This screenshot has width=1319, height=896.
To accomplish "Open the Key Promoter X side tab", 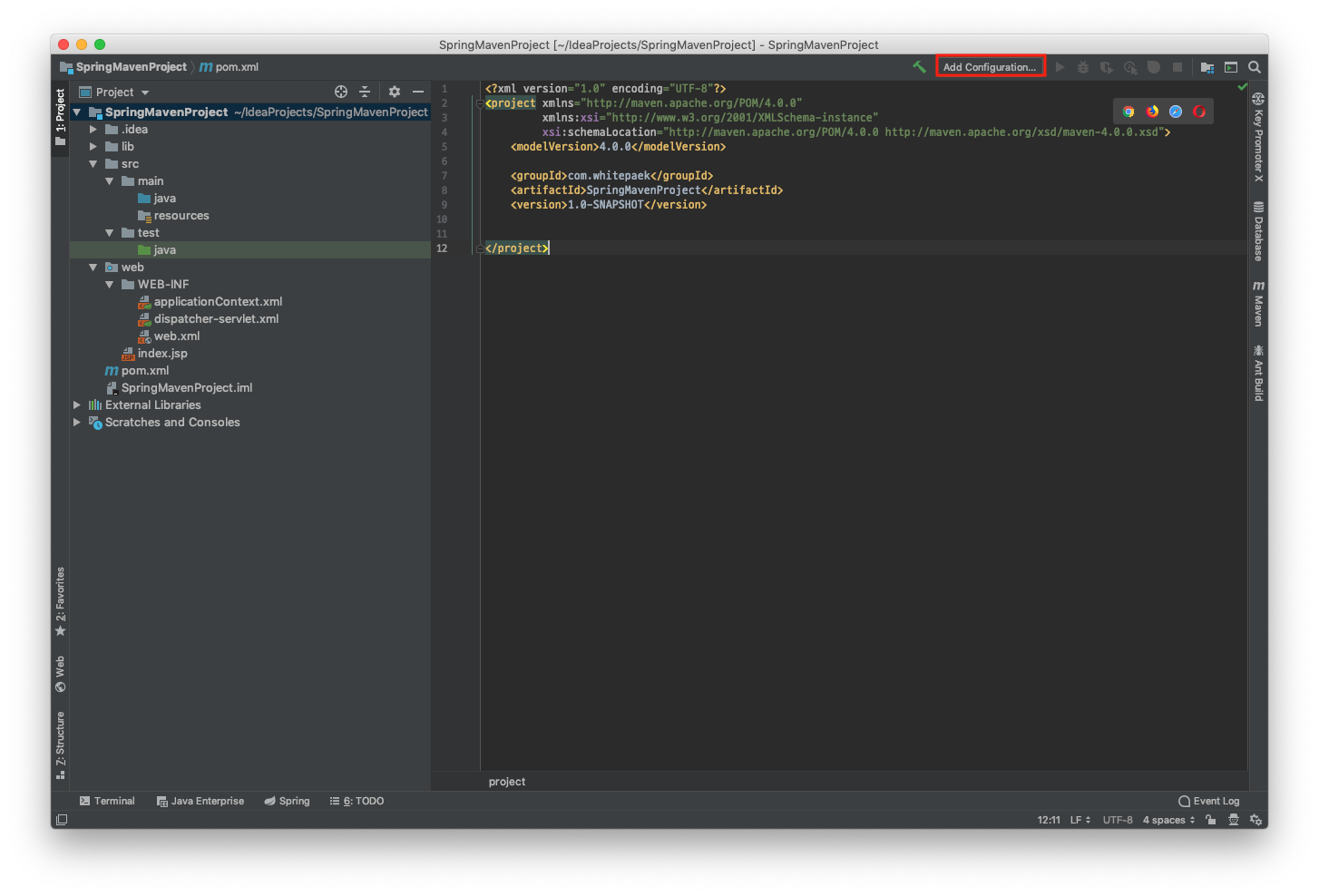I will [x=1258, y=137].
